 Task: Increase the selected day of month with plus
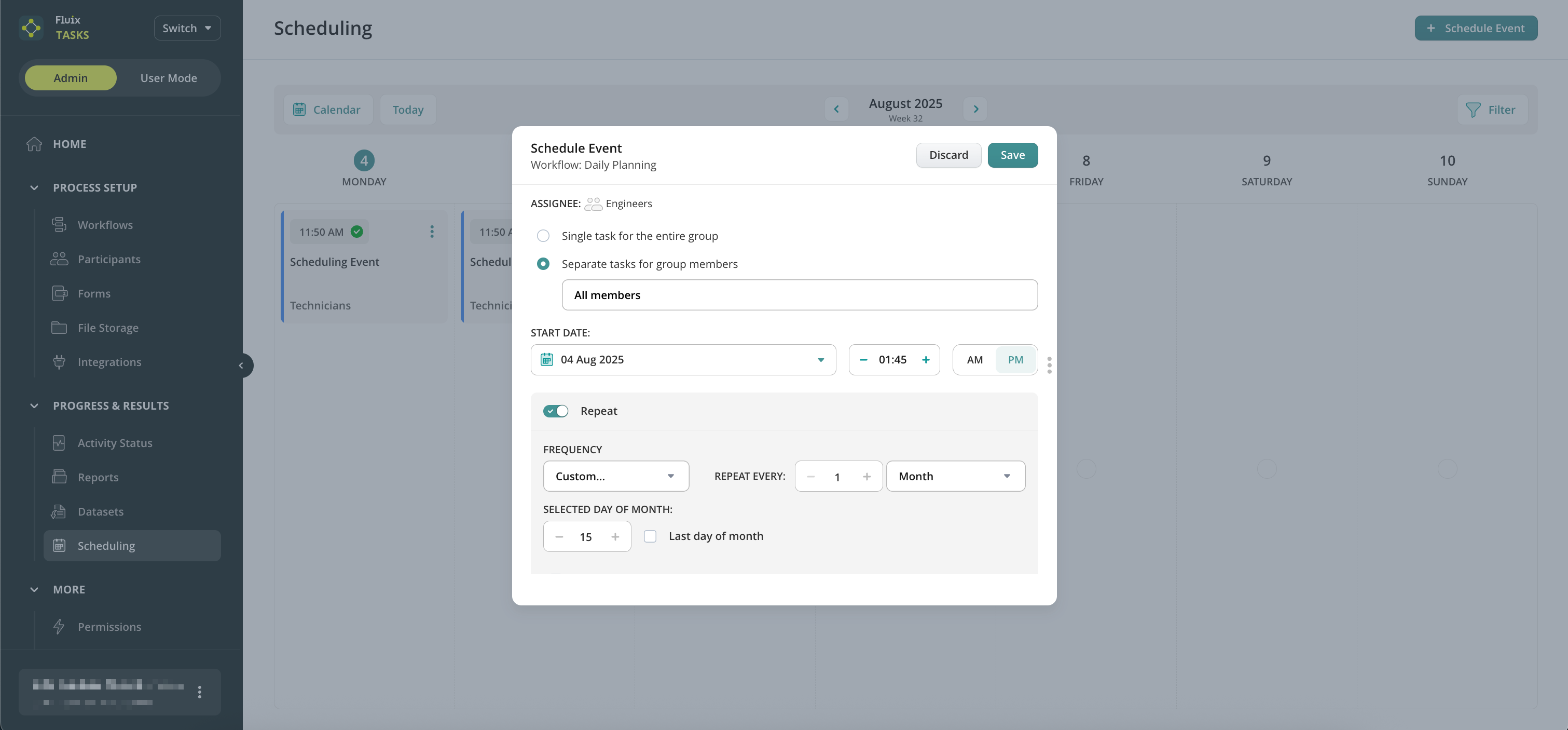[x=615, y=537]
